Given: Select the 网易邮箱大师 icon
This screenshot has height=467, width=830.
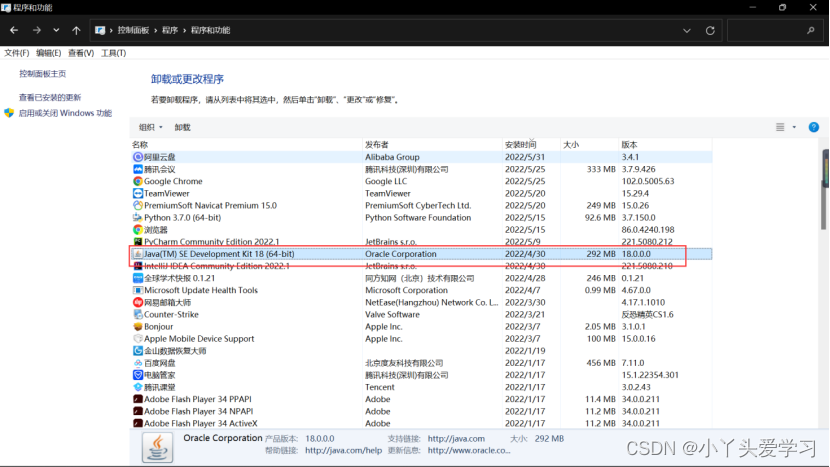Looking at the screenshot, I should click(138, 302).
